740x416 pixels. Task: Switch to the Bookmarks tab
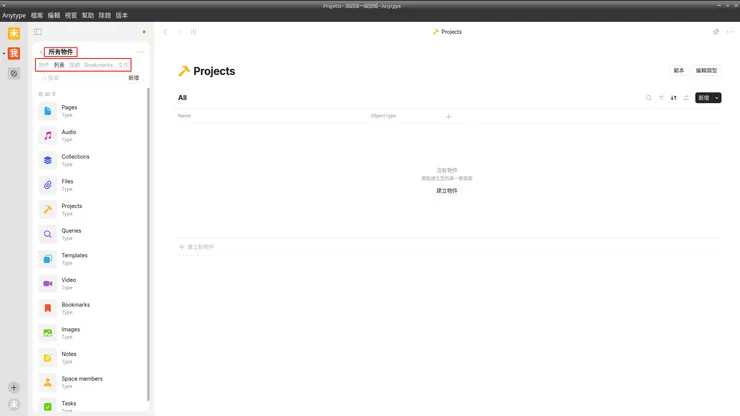(x=99, y=65)
